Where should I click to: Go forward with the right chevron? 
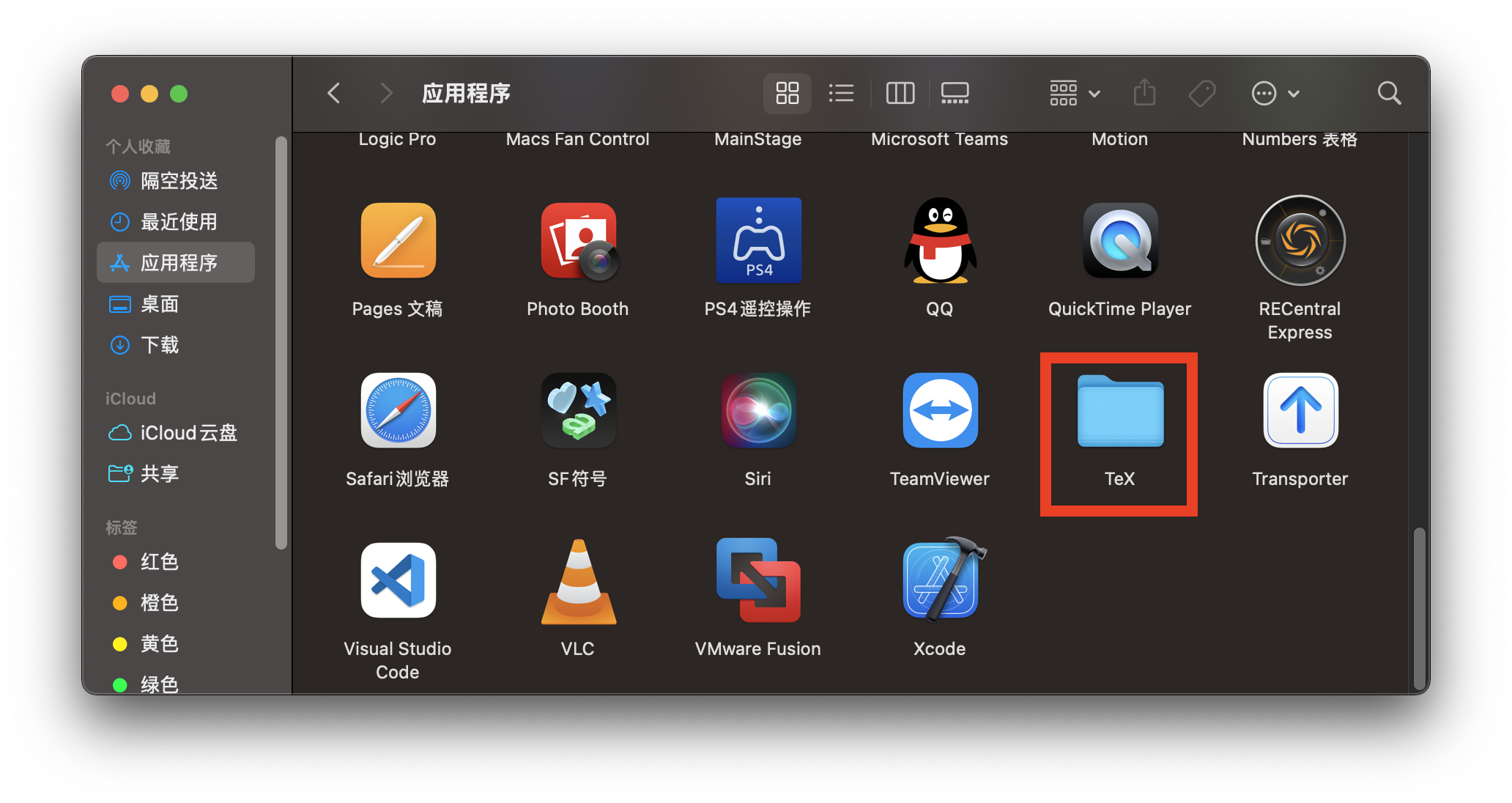[x=386, y=93]
